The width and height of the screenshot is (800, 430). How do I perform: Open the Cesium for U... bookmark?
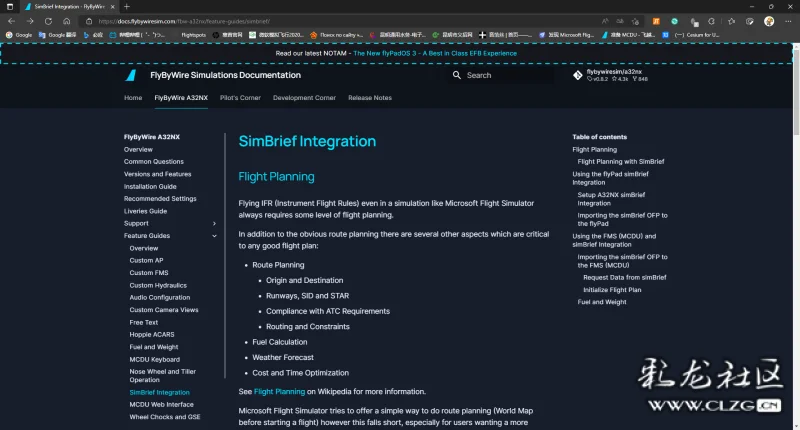(697, 35)
